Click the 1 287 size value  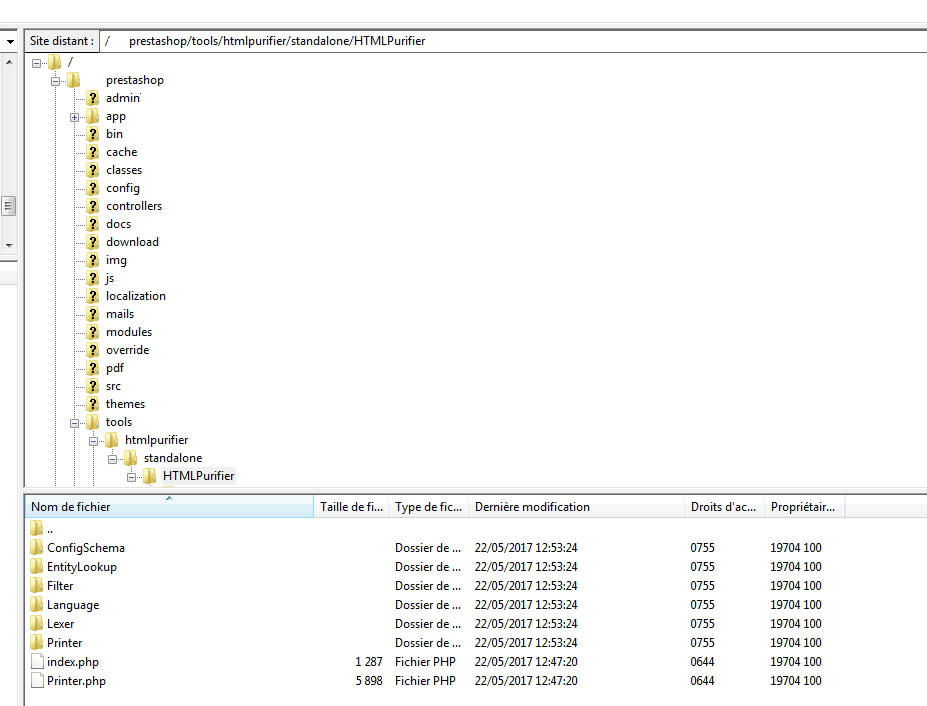(x=369, y=662)
